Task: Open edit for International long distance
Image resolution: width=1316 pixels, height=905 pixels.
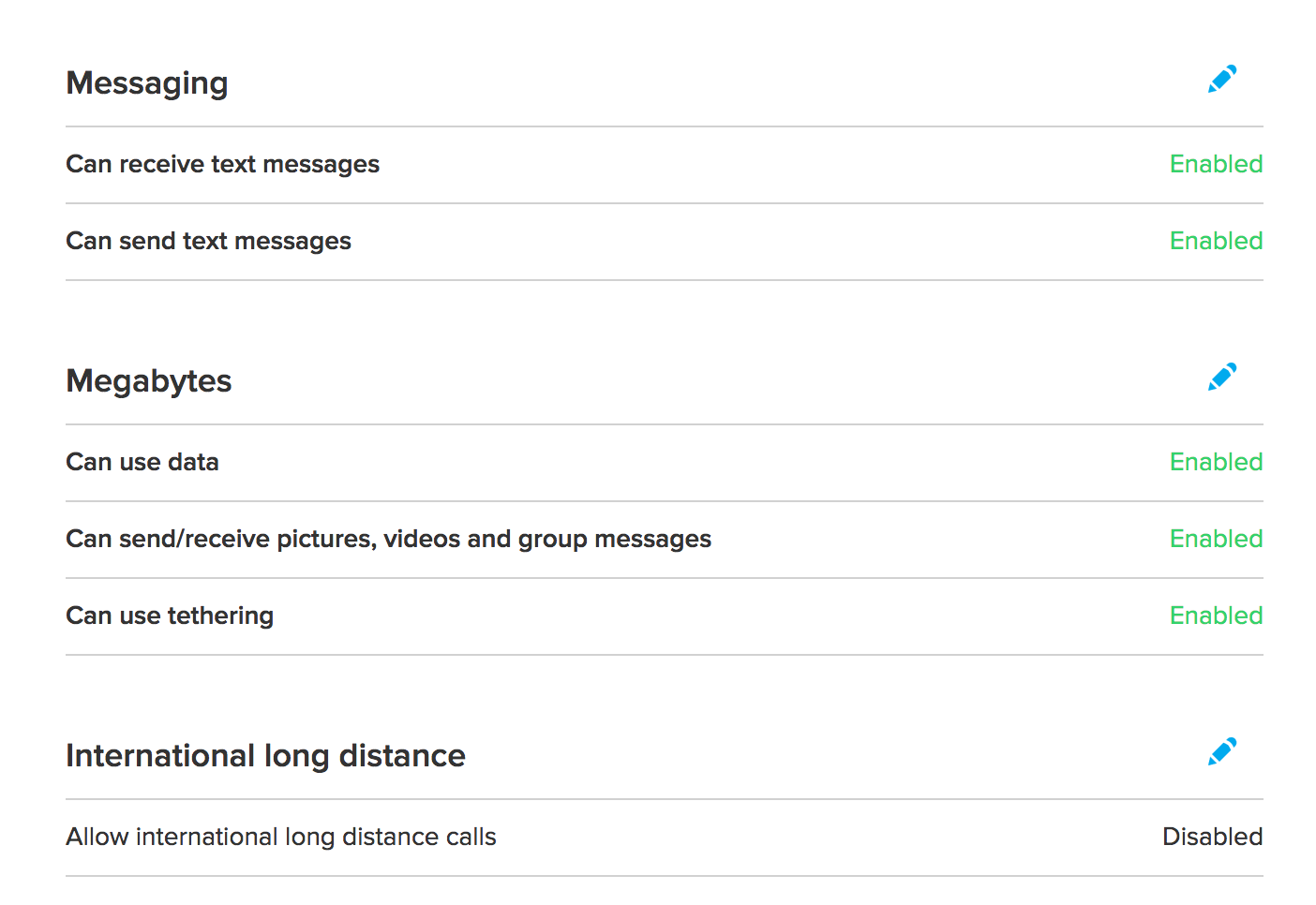Action: (x=1222, y=752)
